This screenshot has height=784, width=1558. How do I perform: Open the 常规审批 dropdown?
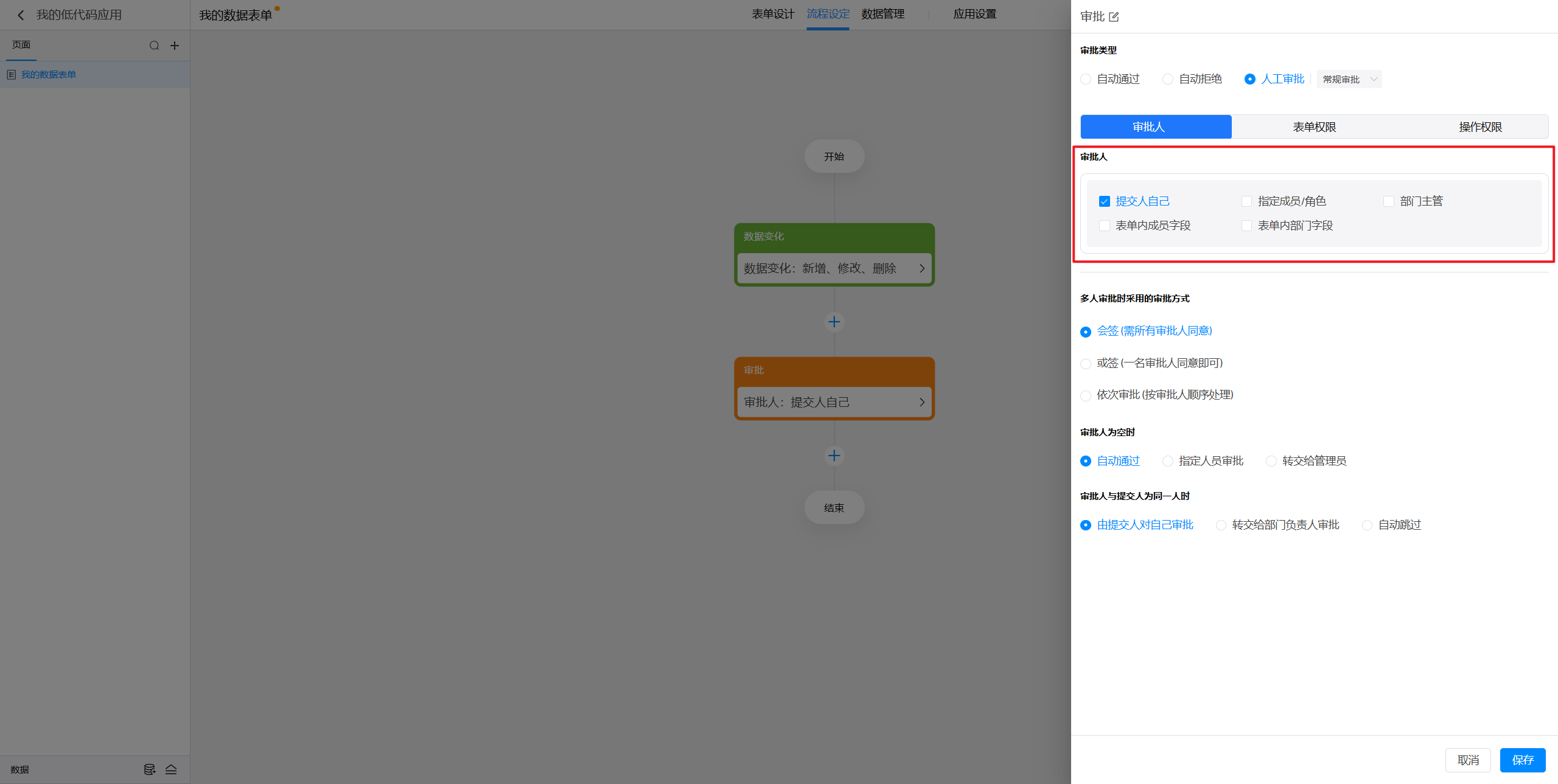tap(1349, 80)
